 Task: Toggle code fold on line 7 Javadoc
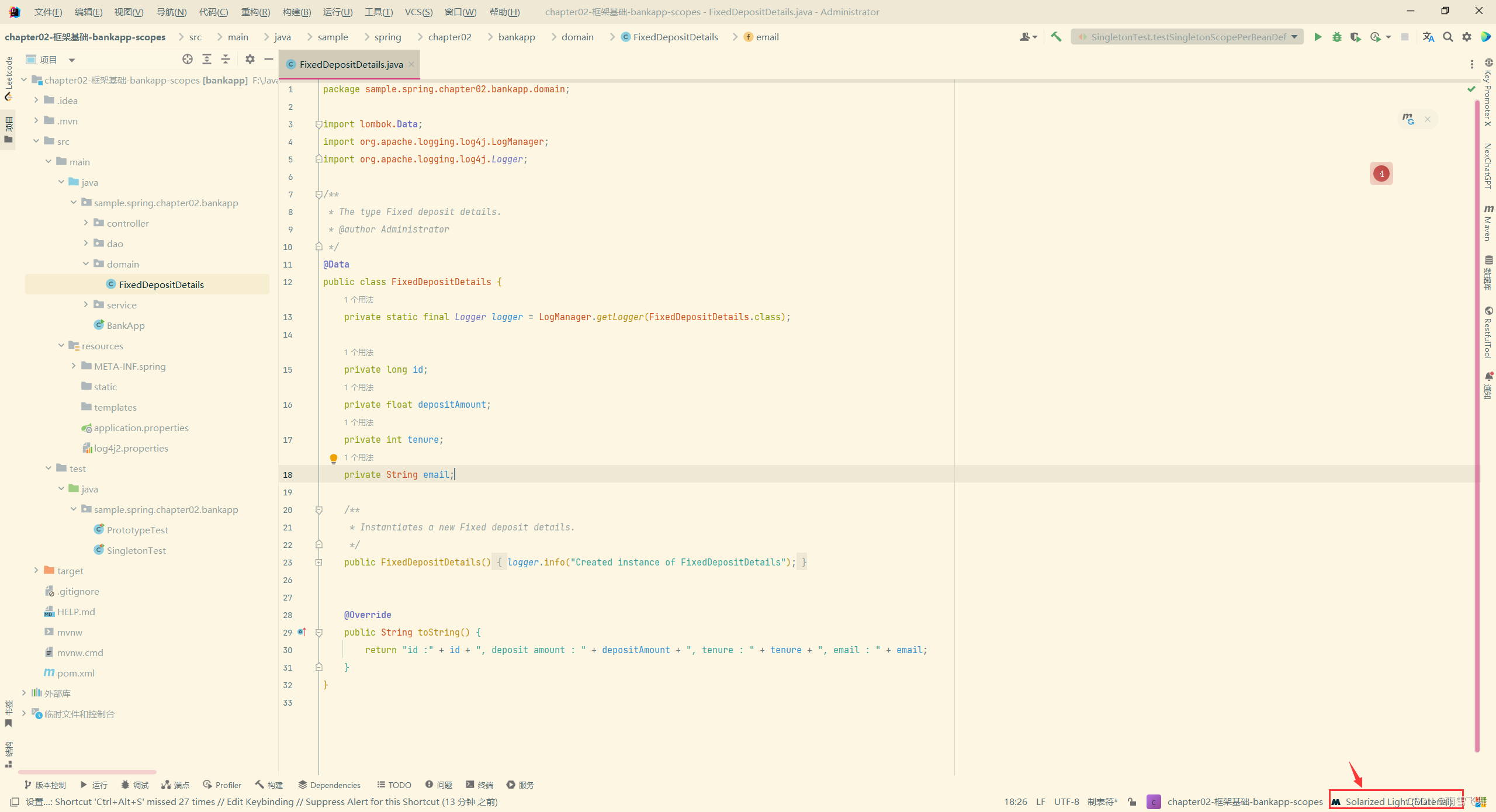coord(319,195)
